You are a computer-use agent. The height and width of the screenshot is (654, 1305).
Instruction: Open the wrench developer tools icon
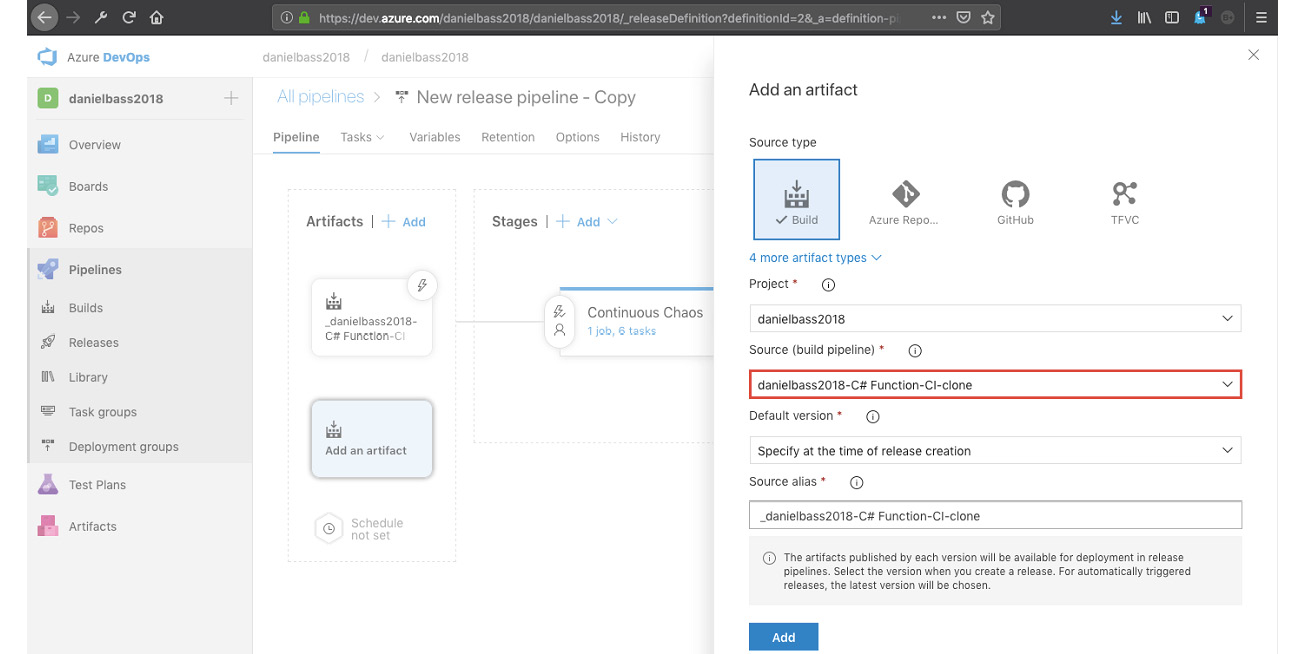101,17
